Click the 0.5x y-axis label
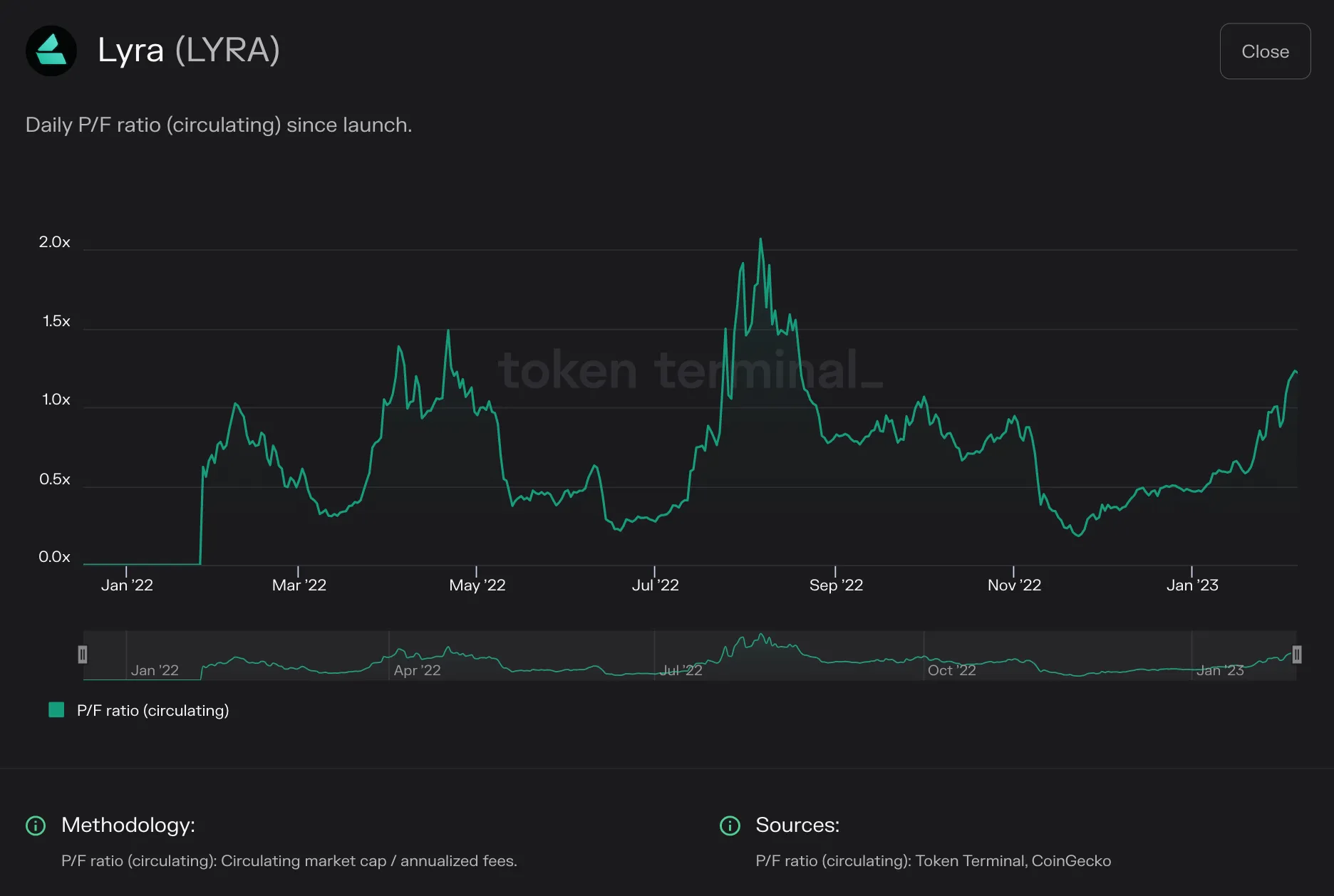Screen dimensions: 1334x896 54,479
